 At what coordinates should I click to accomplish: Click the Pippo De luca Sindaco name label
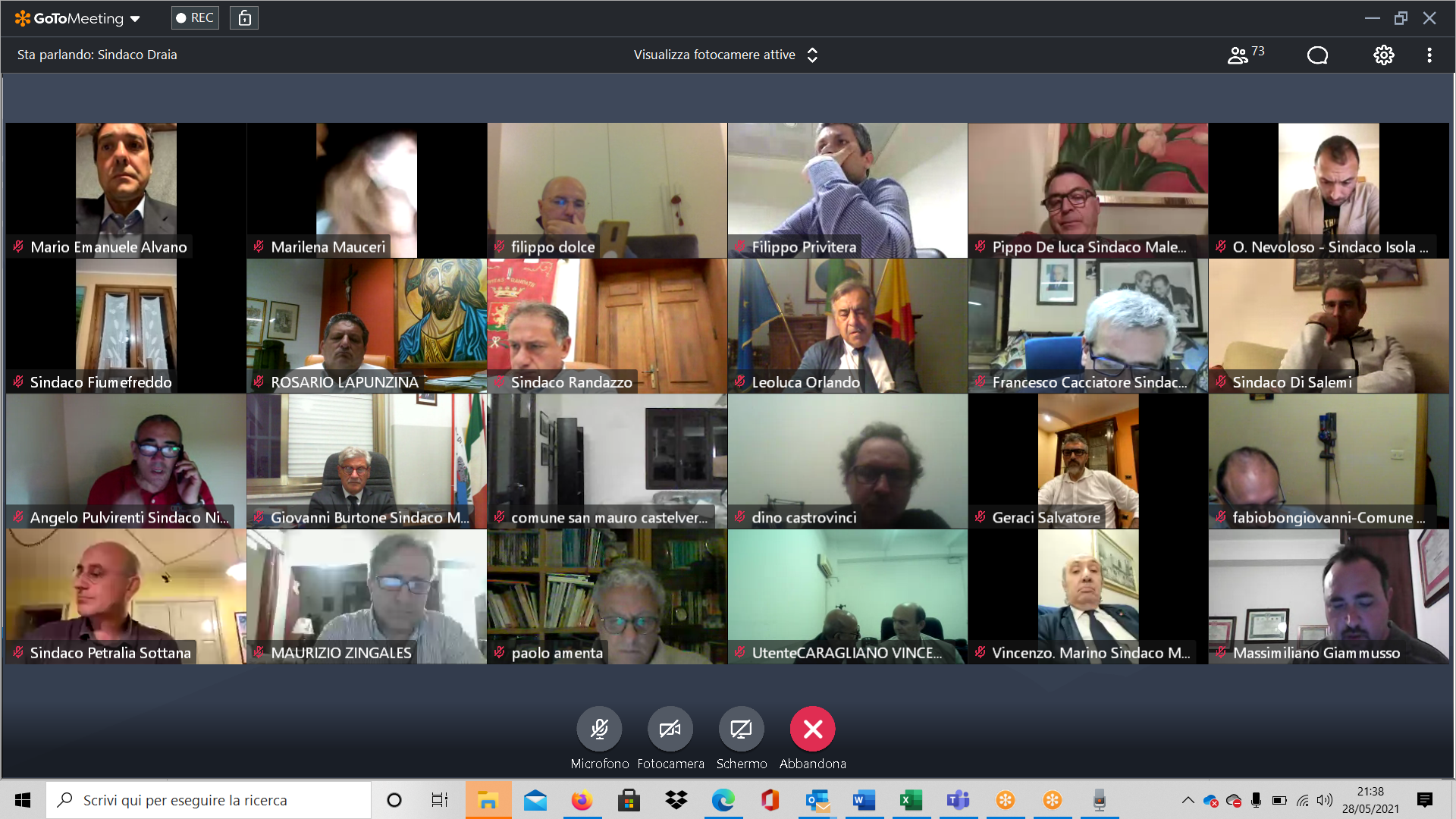[1089, 246]
